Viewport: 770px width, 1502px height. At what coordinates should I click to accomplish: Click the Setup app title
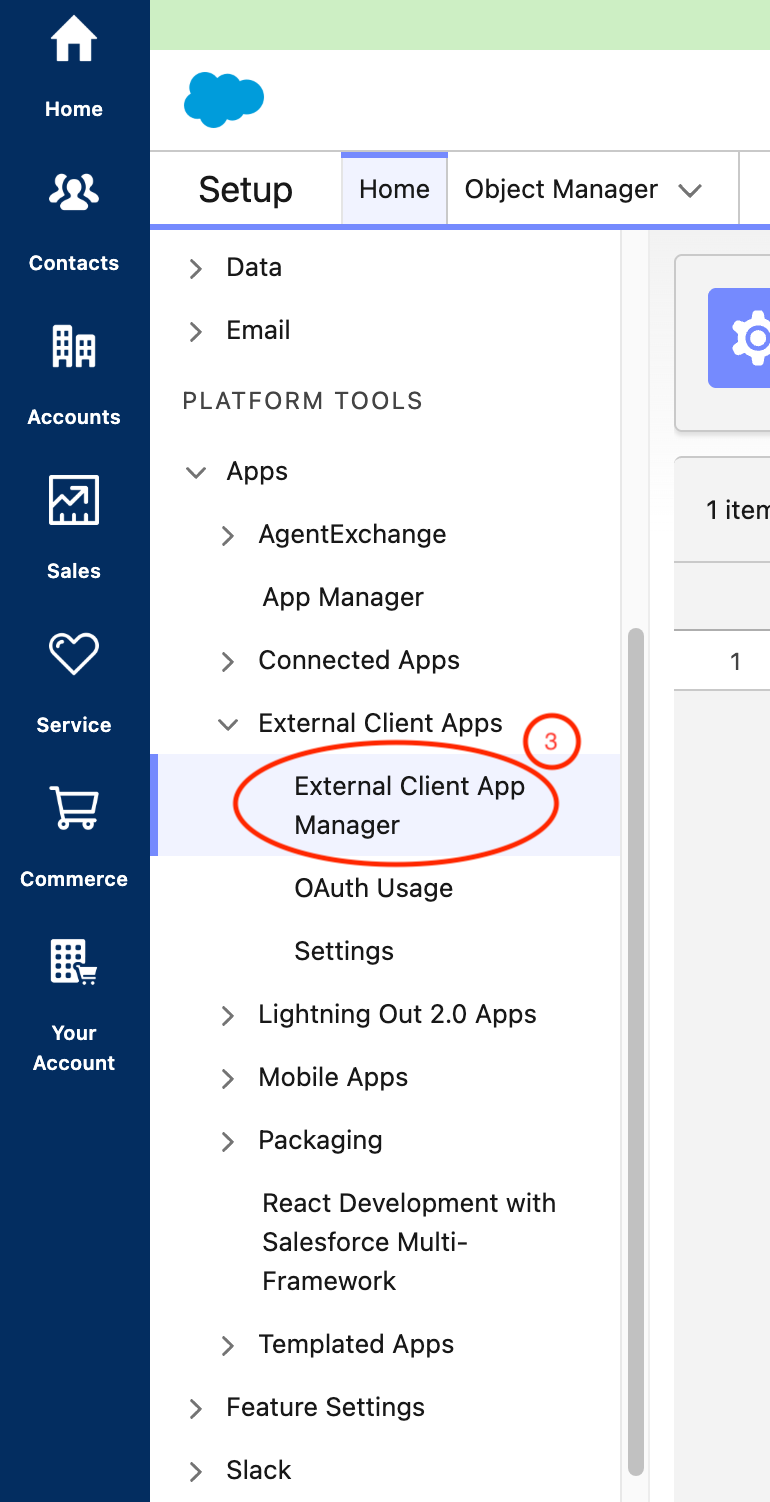tap(245, 189)
